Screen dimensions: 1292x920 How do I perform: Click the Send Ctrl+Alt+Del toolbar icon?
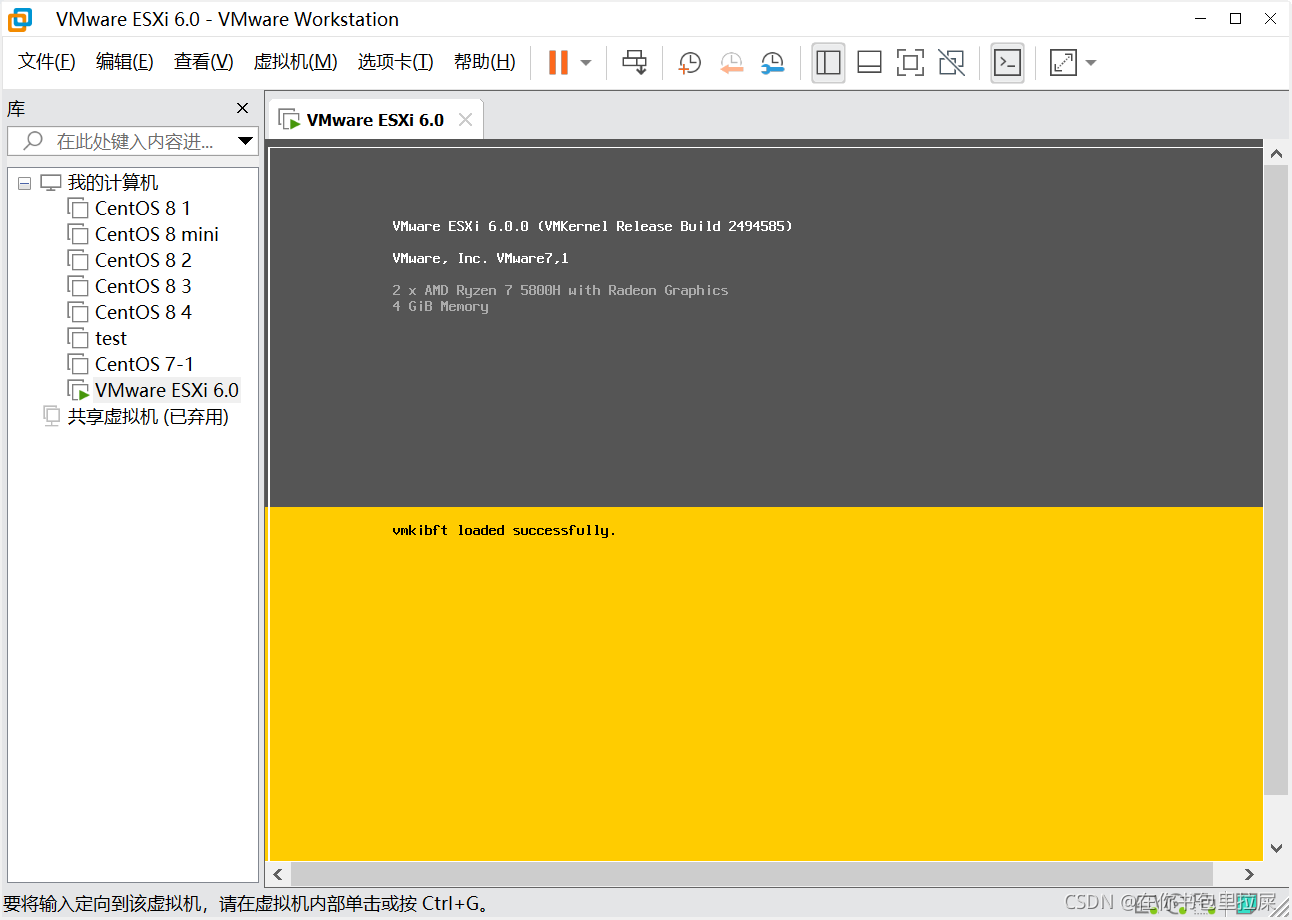(634, 62)
